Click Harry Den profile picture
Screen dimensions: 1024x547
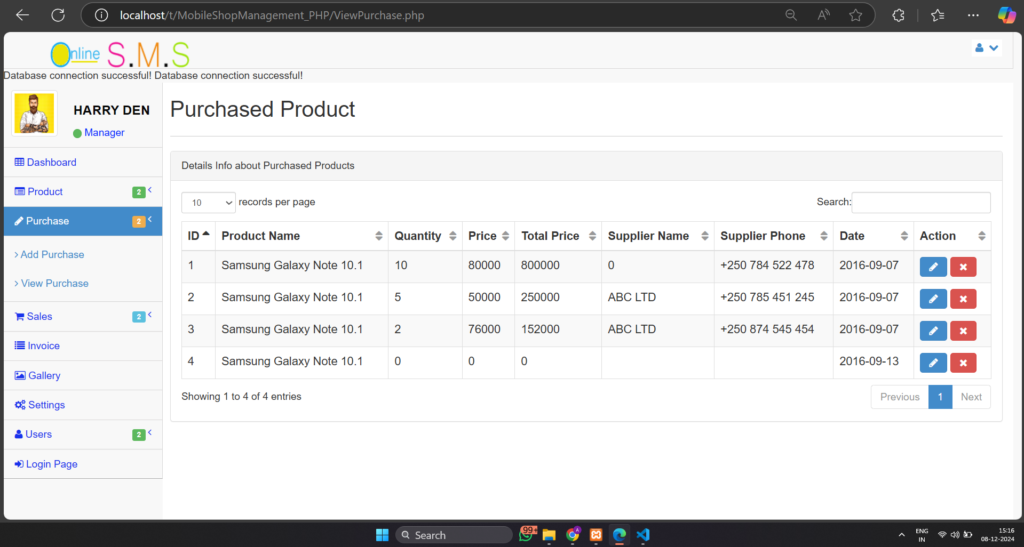point(34,114)
